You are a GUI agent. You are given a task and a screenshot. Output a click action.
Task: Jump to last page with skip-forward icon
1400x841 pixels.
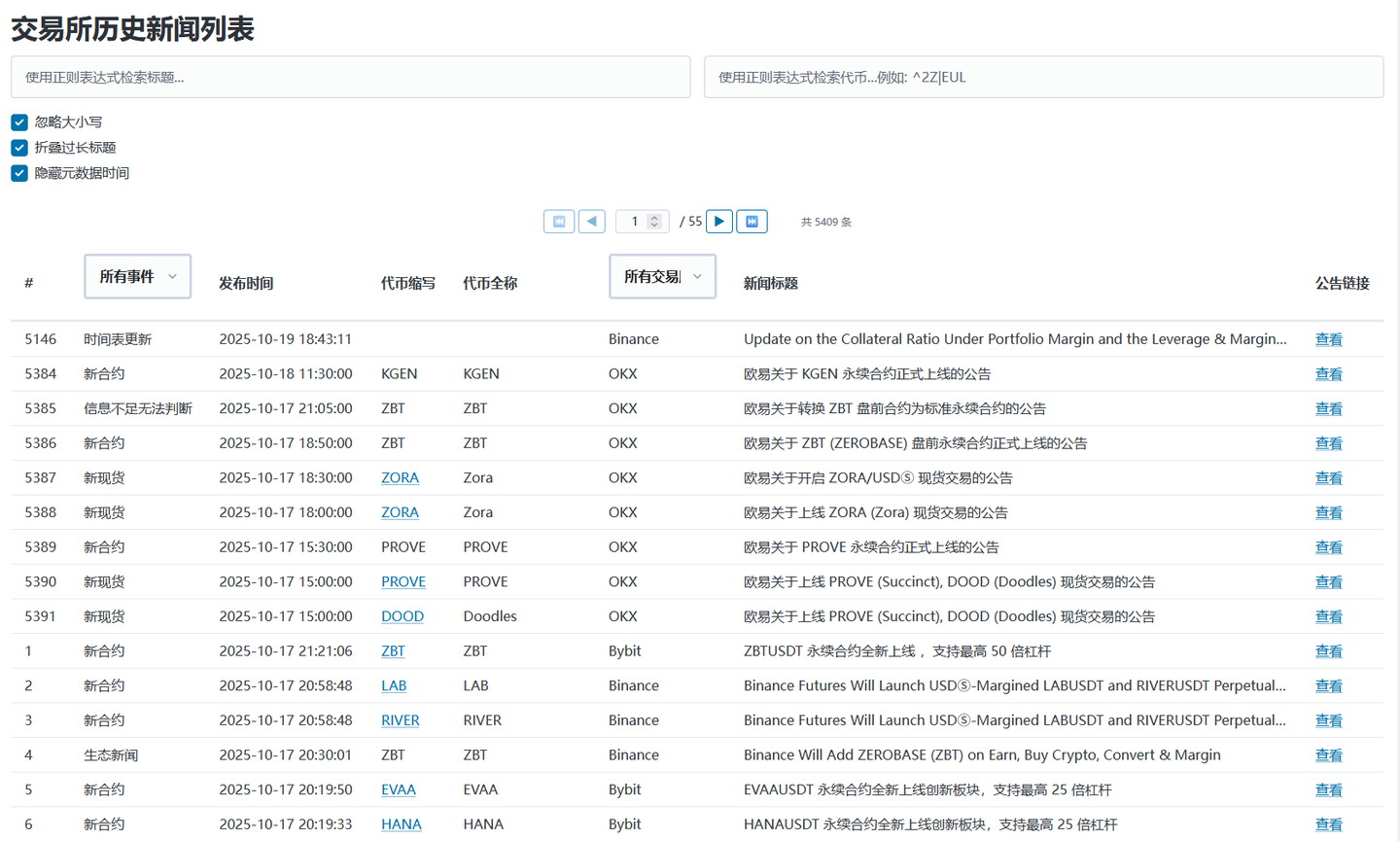(752, 221)
